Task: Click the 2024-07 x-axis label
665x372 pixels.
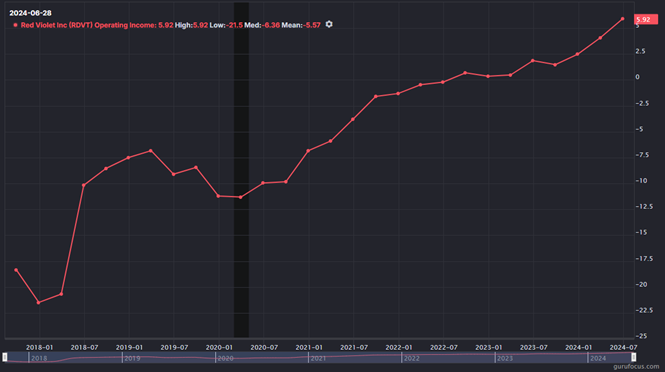Action: [623, 347]
